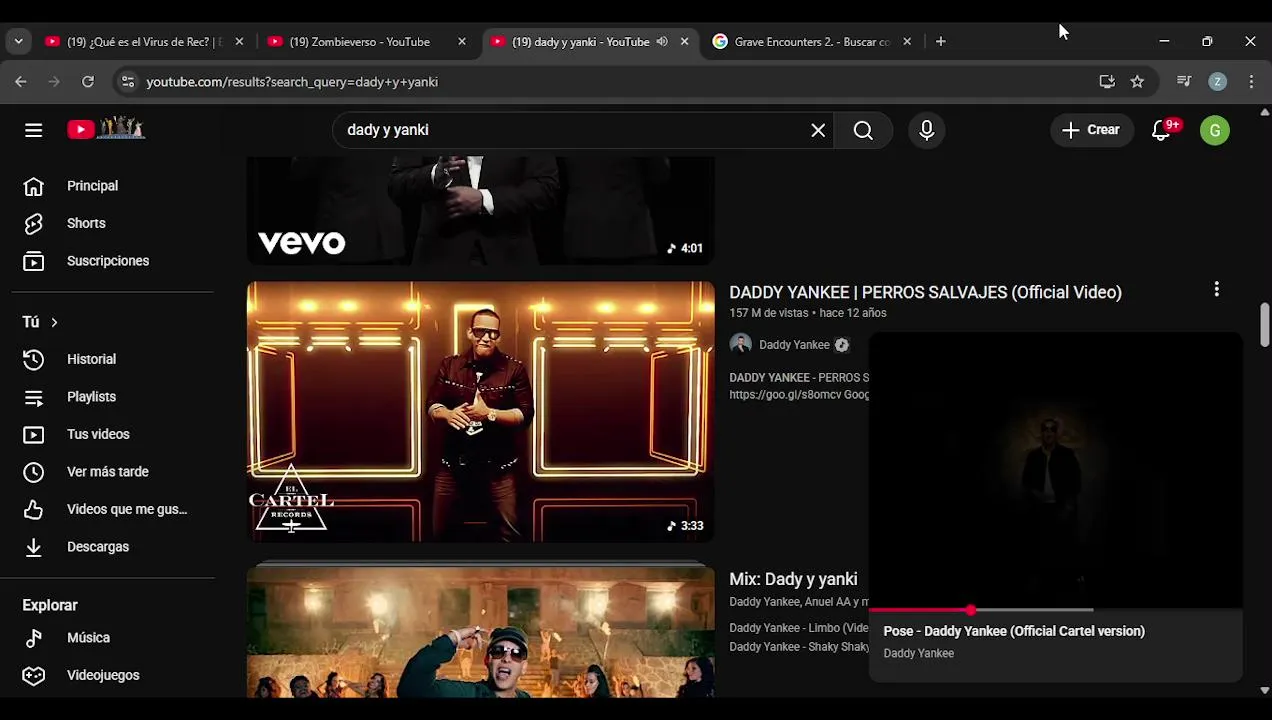Select the dady y yanki - YouTube tab
1272x720 pixels.
point(580,42)
